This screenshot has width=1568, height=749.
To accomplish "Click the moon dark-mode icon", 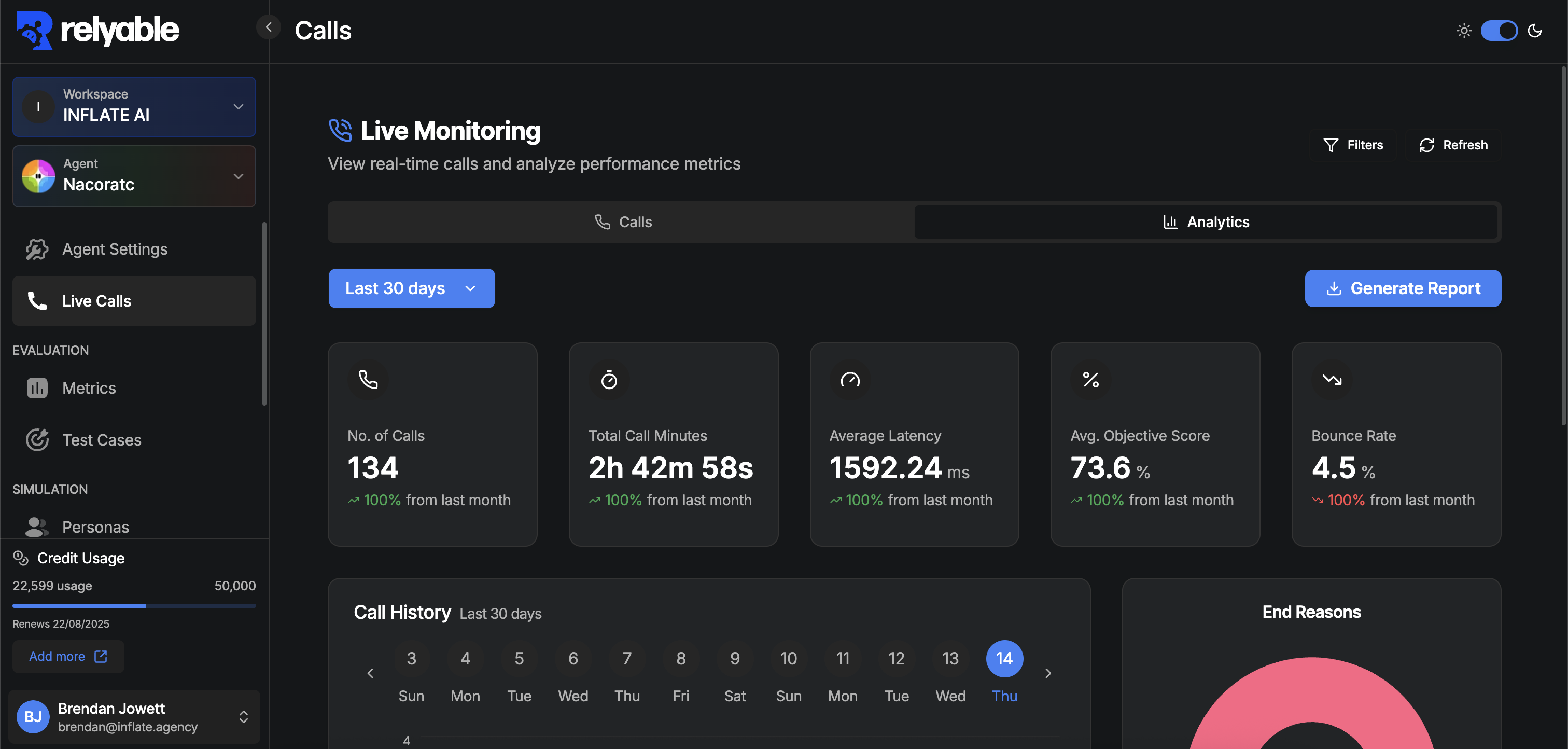I will [1534, 31].
